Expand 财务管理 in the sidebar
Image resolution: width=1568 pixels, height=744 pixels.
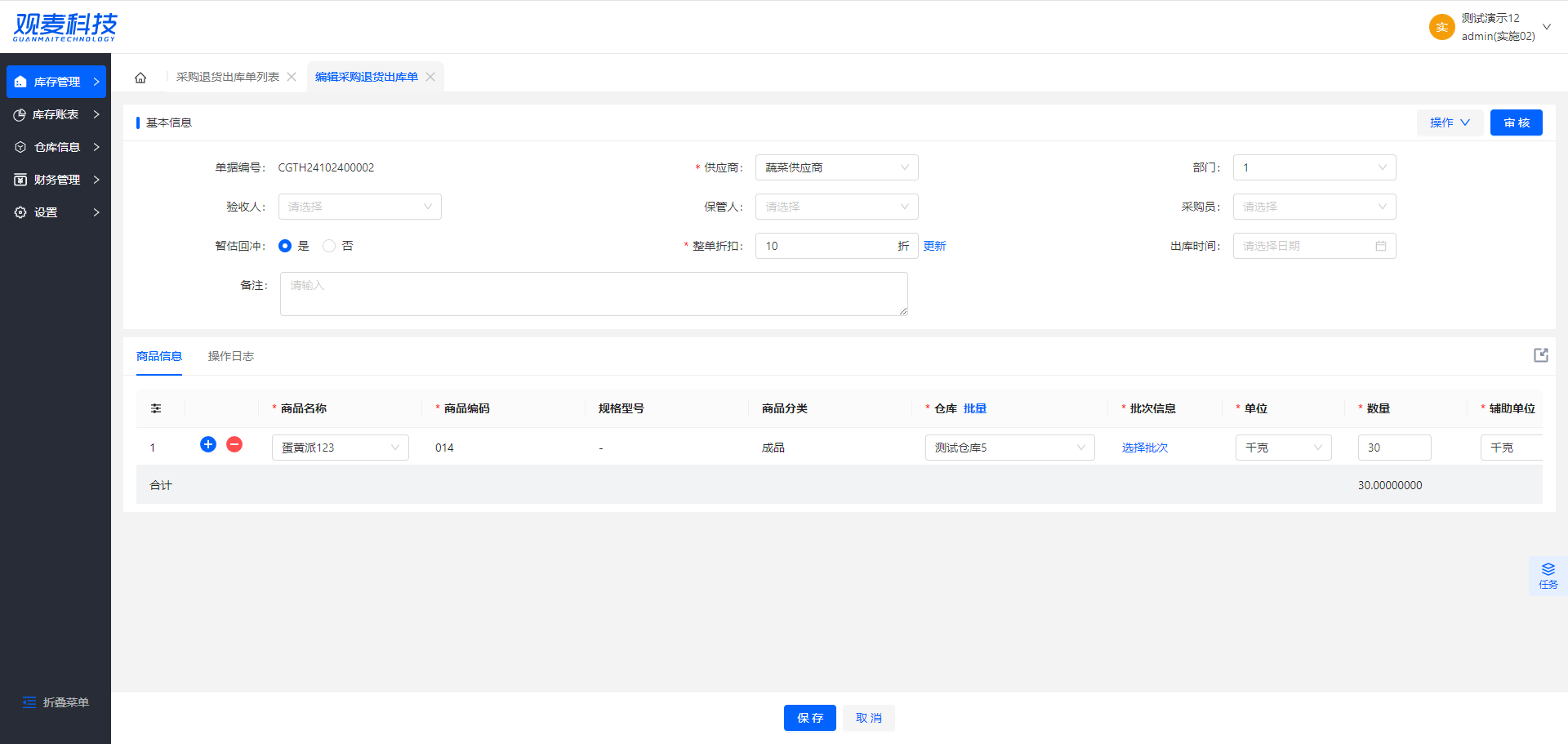(x=56, y=180)
